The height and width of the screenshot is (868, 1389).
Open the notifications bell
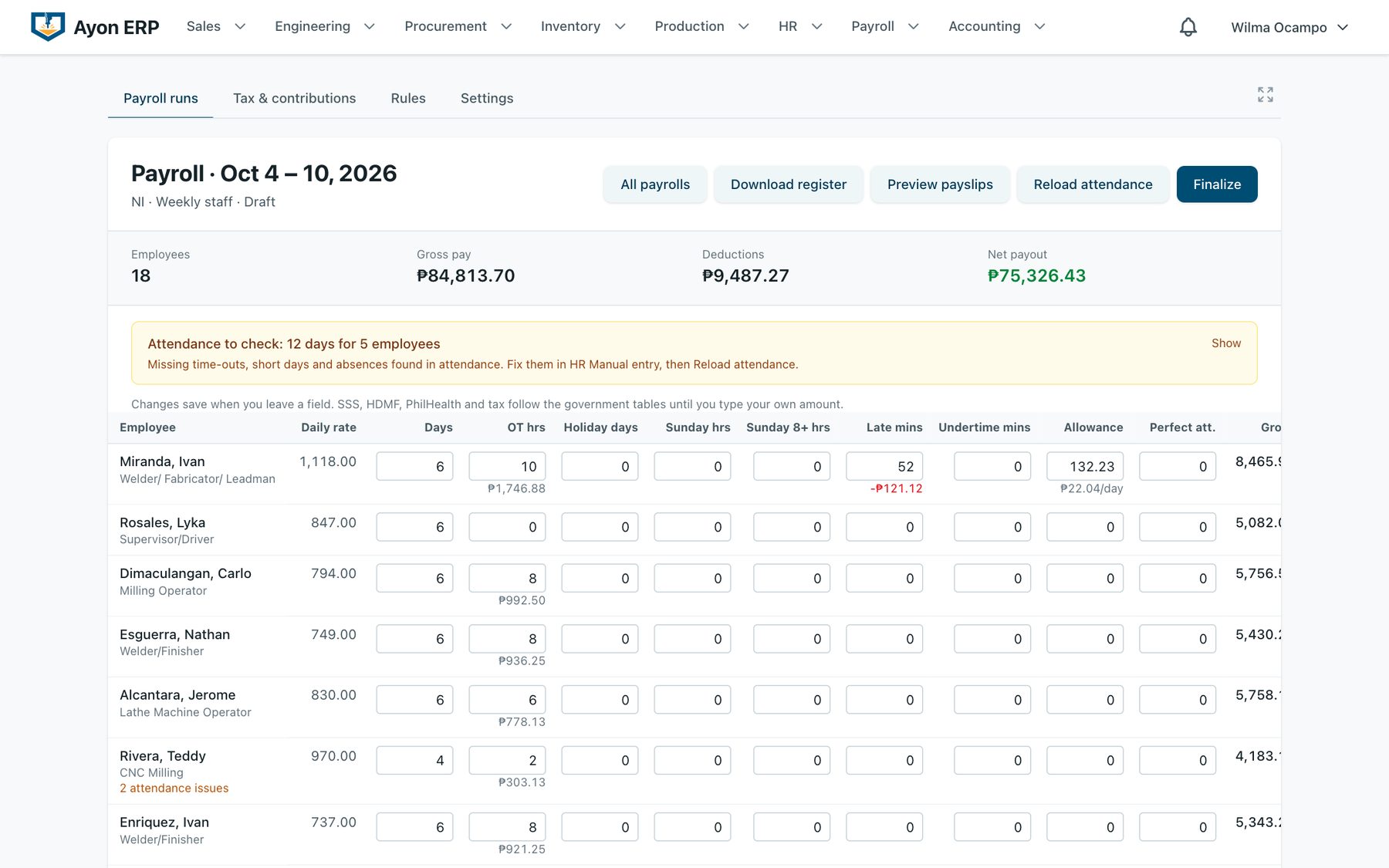[1188, 27]
